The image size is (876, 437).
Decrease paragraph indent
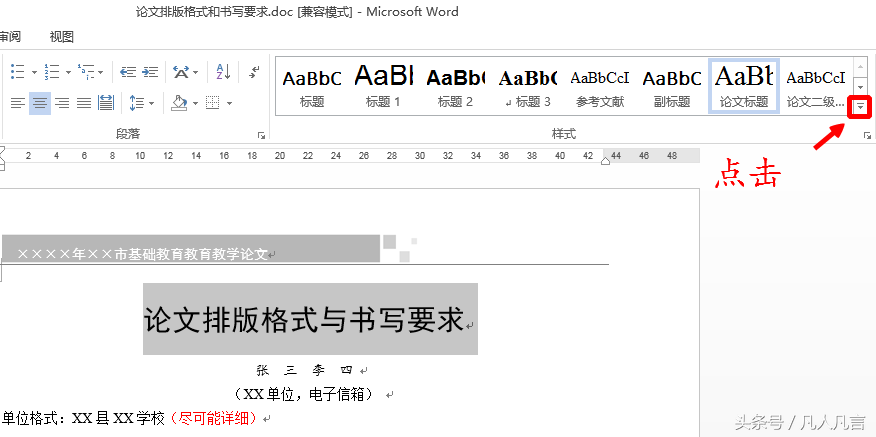coord(128,72)
